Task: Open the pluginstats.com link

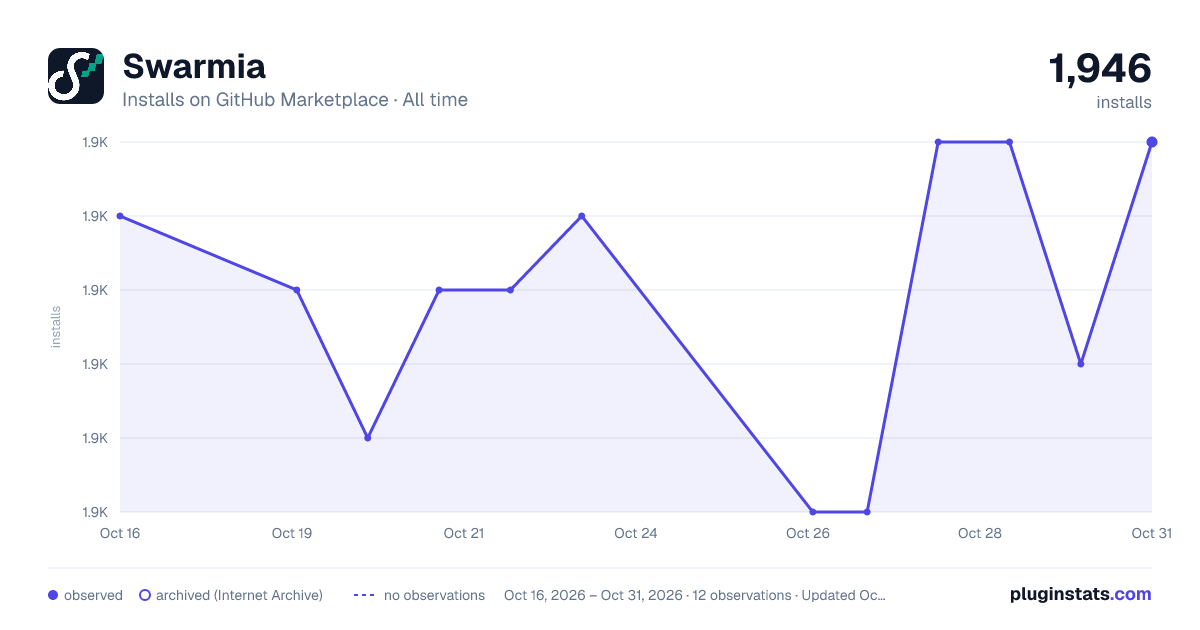Action: tap(1081, 594)
